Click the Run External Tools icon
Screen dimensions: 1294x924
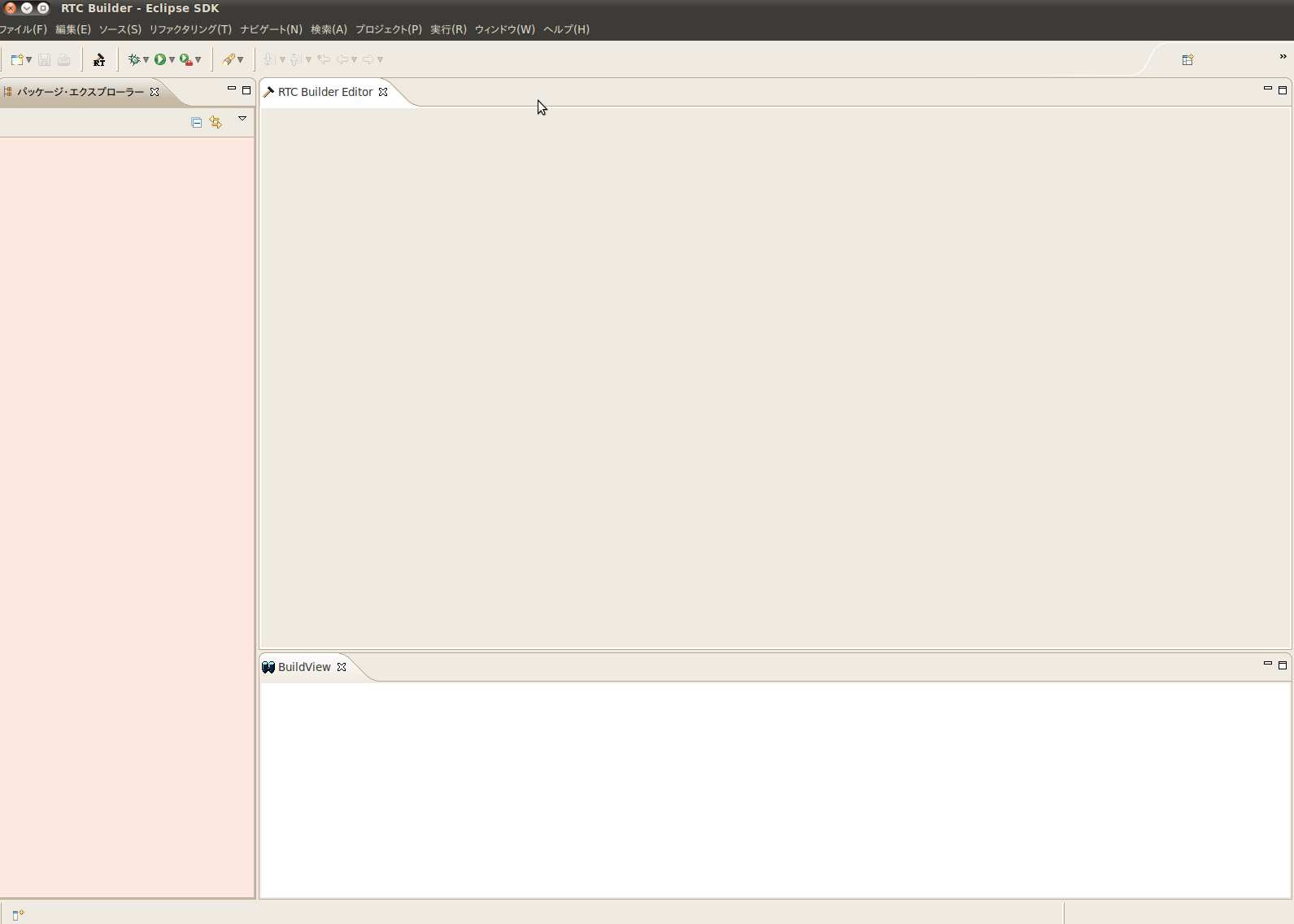click(x=186, y=59)
